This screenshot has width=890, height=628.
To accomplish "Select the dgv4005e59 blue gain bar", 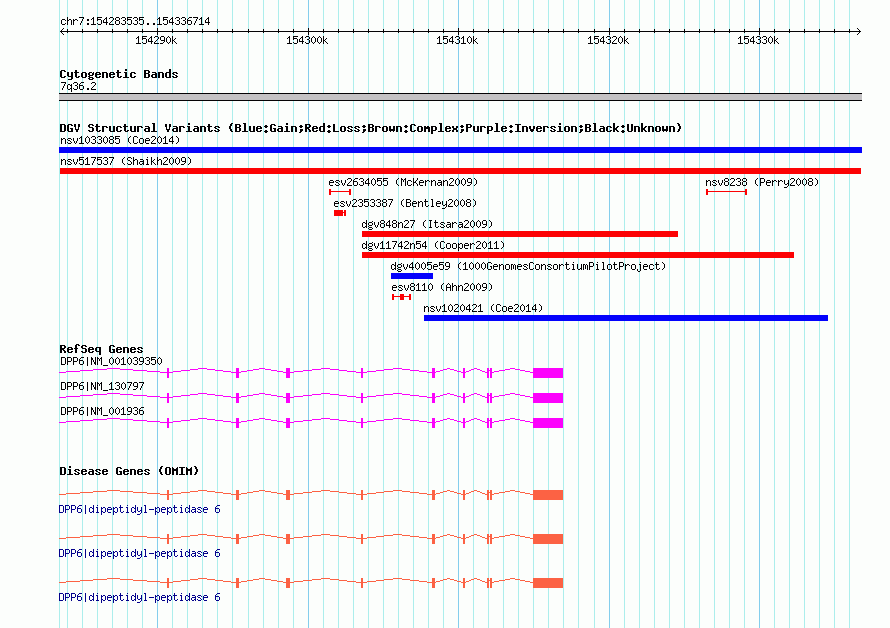I will pyautogui.click(x=412, y=276).
